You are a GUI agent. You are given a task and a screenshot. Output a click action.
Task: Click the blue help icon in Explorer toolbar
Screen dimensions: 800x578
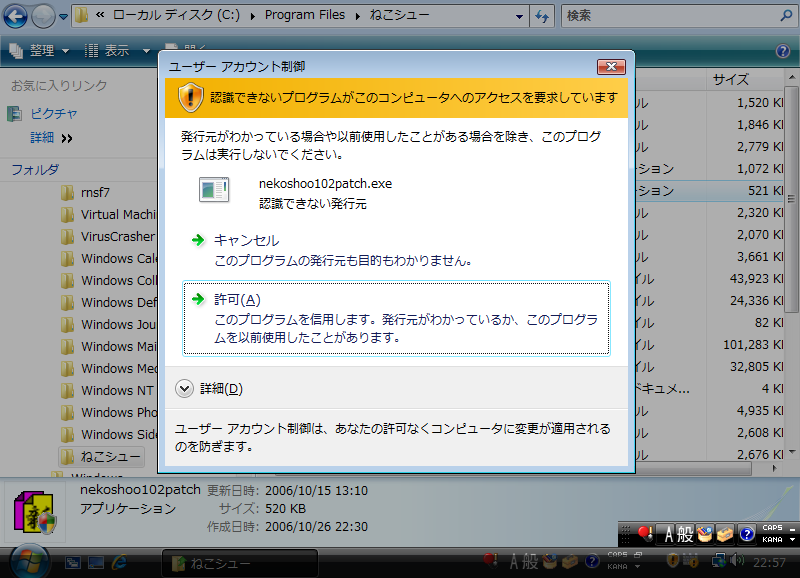click(783, 51)
